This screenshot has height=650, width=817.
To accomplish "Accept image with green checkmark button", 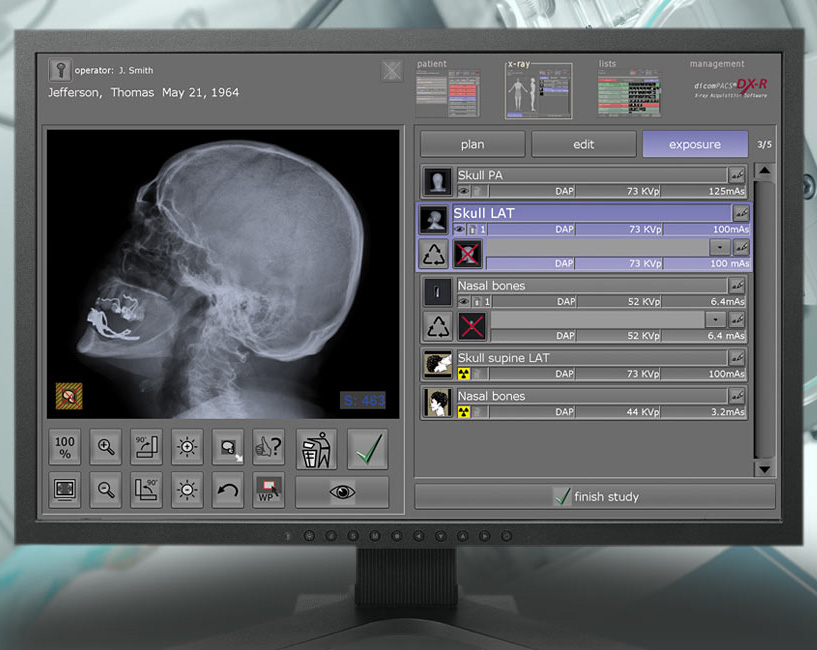I will point(367,449).
